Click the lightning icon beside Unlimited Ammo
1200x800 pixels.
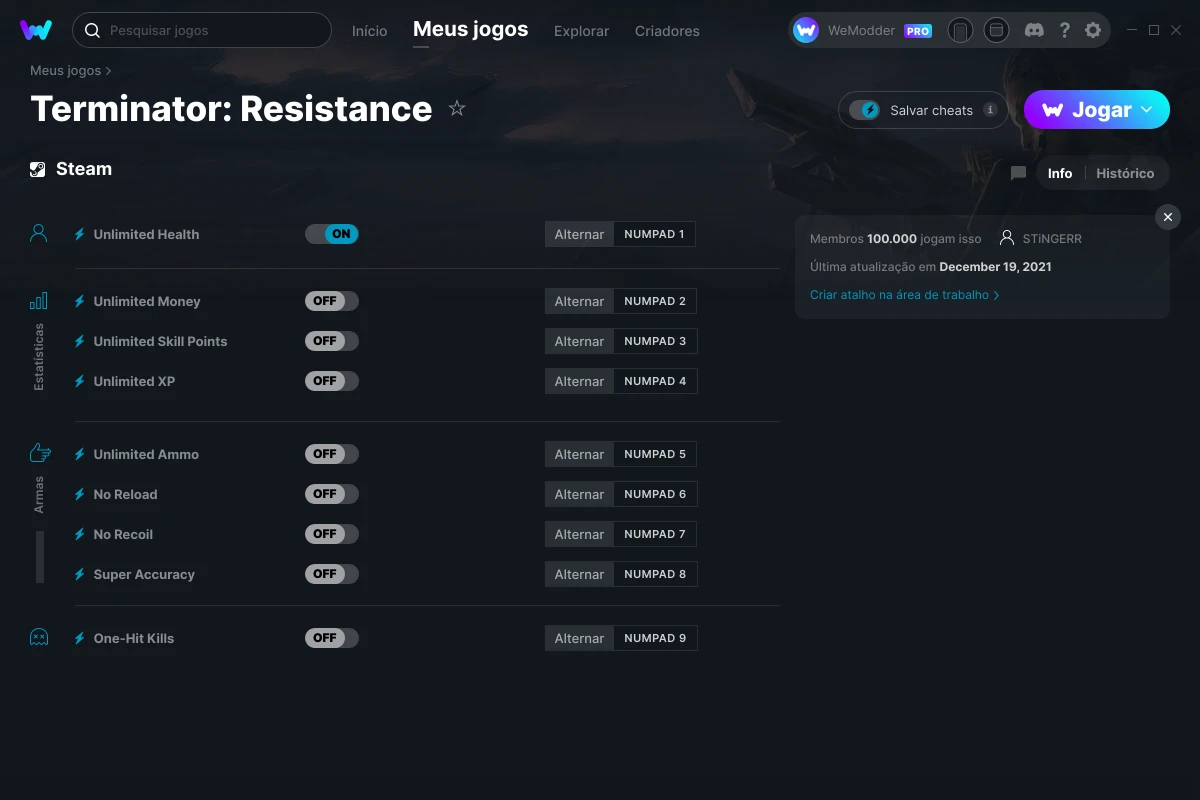click(x=80, y=454)
